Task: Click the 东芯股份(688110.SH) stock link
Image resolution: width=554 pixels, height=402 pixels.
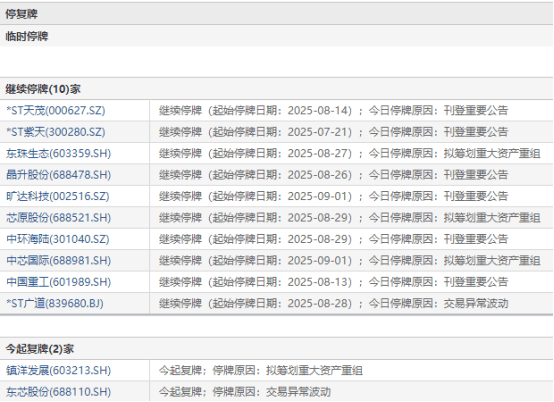Action: 59,392
